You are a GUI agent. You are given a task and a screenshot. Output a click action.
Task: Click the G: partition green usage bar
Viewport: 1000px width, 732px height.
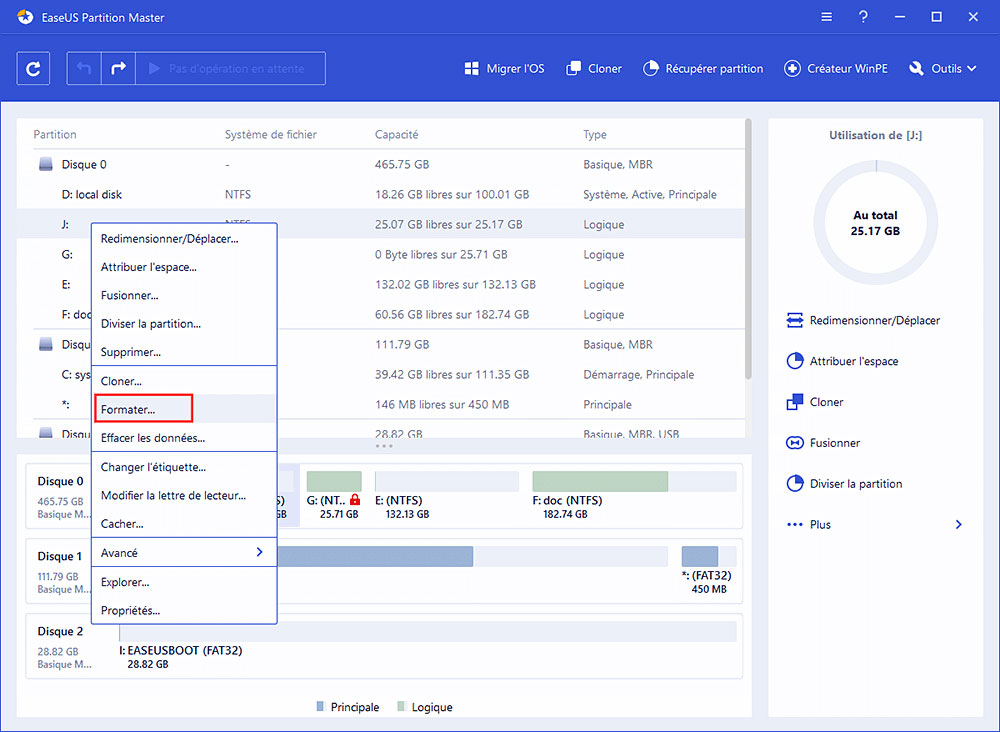334,481
